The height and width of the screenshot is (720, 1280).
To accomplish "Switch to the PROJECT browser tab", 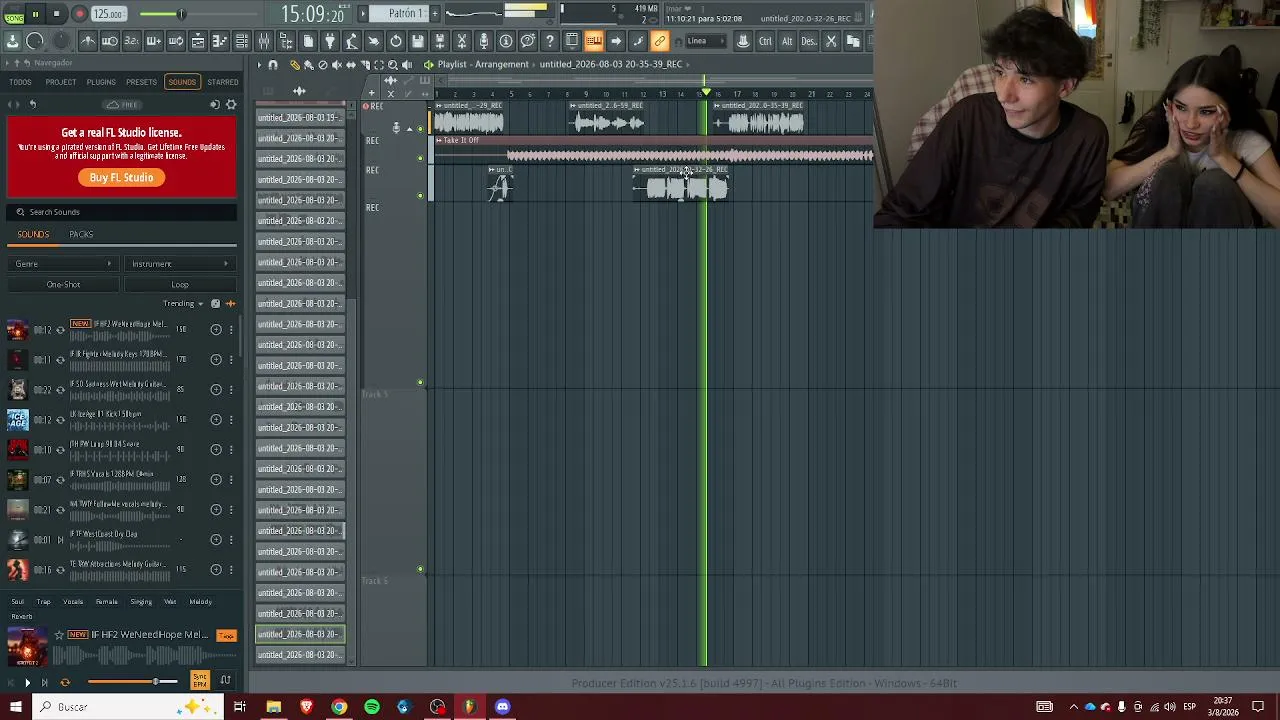I will (60, 82).
